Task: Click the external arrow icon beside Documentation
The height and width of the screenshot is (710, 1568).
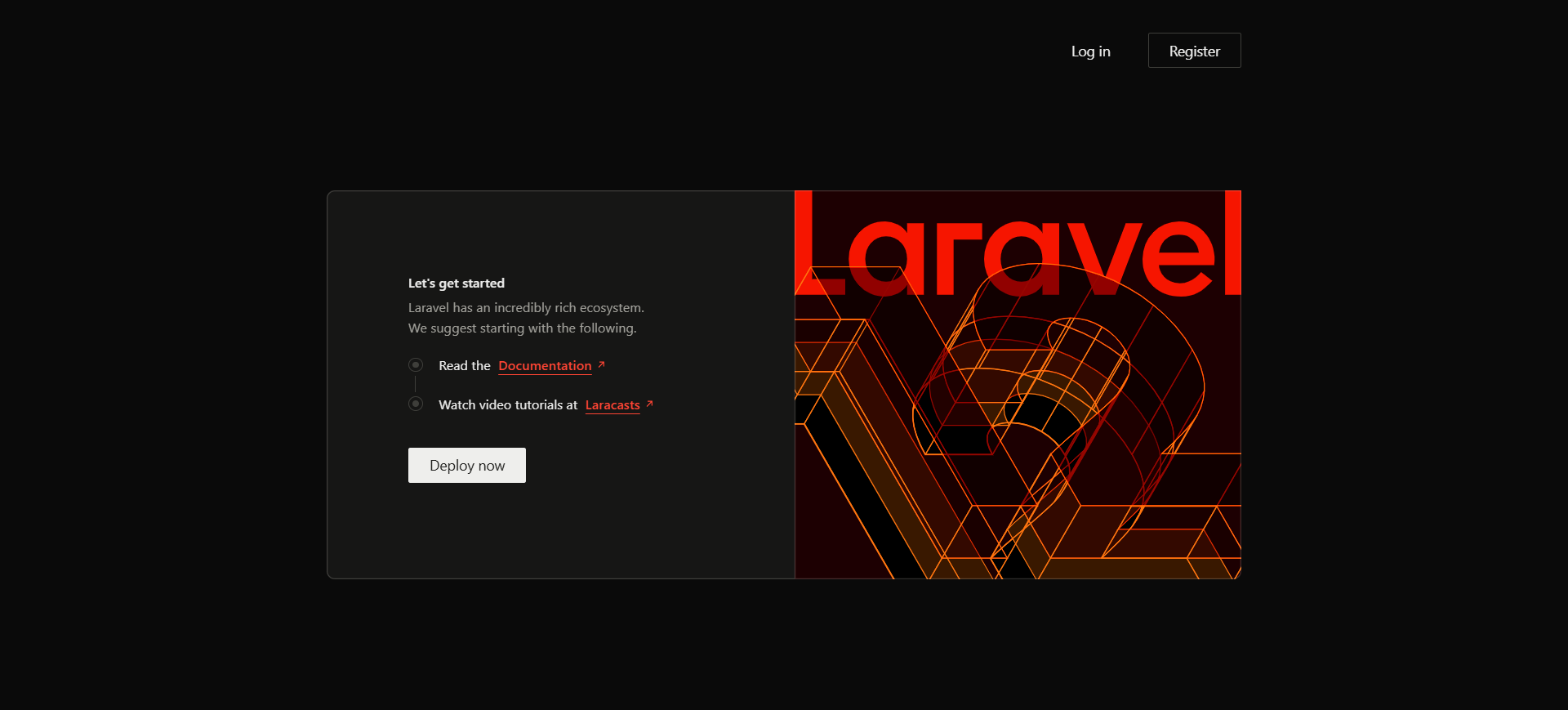Action: [x=601, y=364]
